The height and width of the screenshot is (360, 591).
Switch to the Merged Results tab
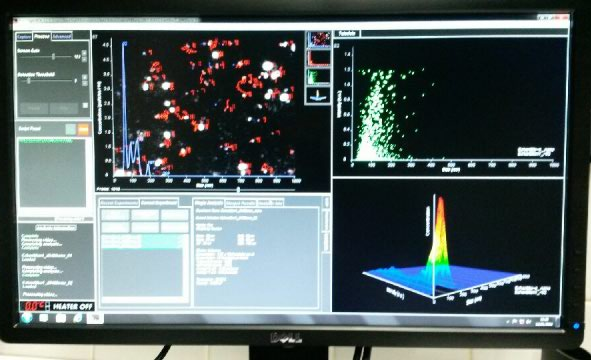(x=240, y=203)
